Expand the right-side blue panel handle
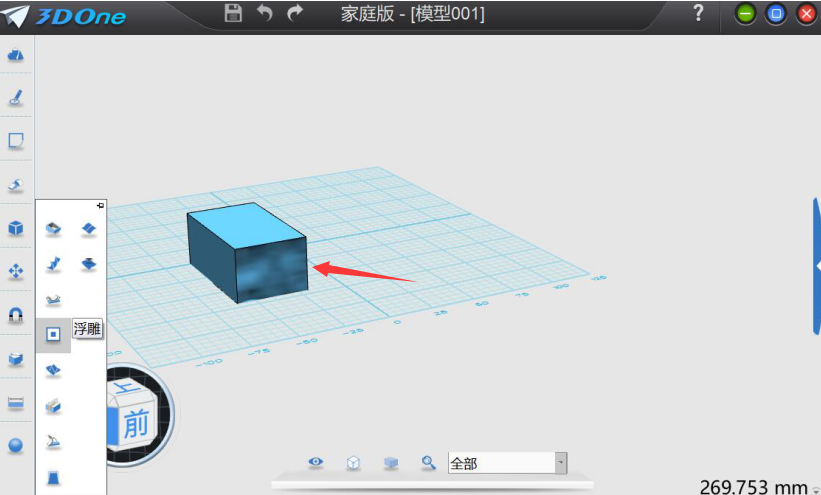 pos(817,266)
